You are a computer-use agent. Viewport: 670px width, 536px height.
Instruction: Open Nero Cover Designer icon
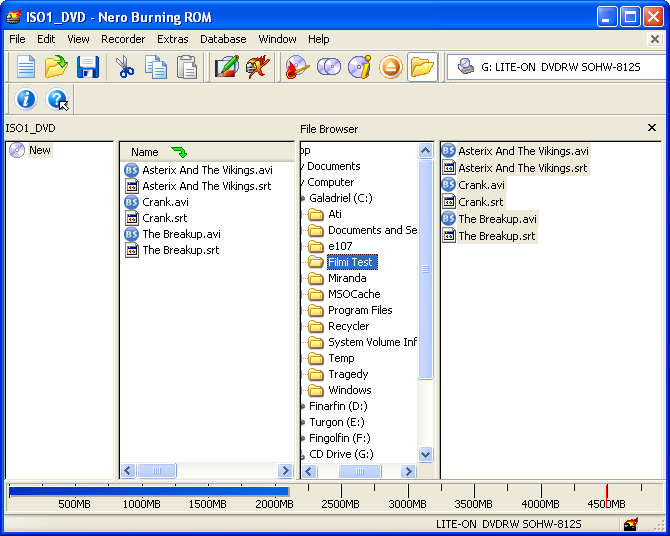pyautogui.click(x=226, y=67)
